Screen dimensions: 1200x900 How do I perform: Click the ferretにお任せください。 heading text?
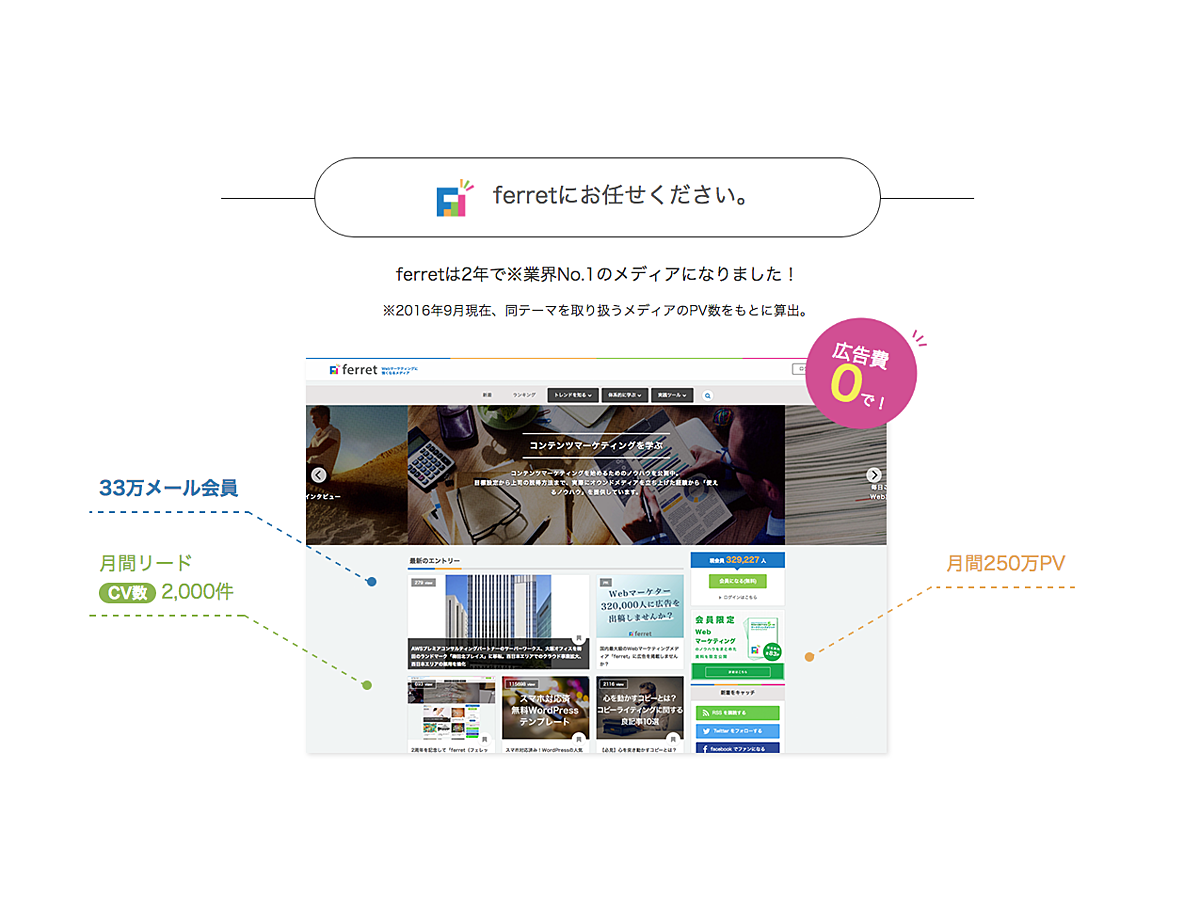click(x=621, y=196)
